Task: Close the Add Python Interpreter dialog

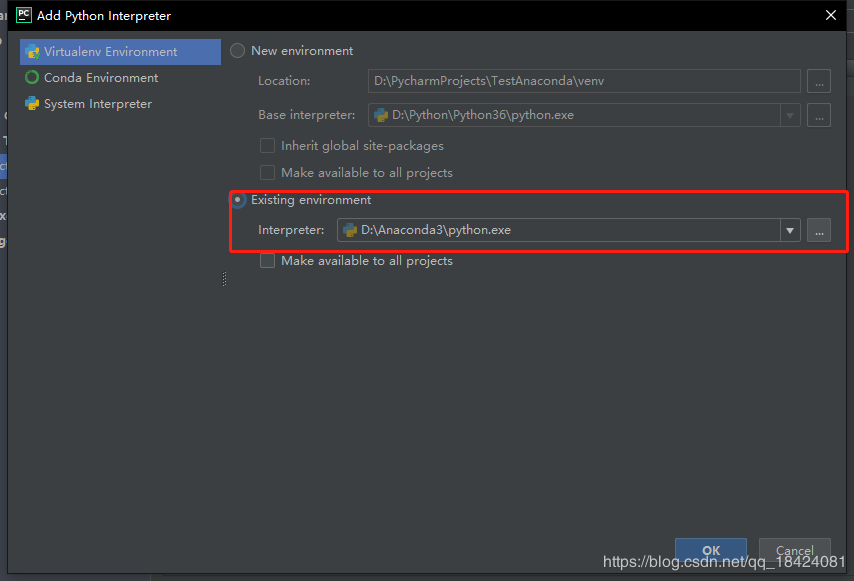Action: [x=831, y=15]
